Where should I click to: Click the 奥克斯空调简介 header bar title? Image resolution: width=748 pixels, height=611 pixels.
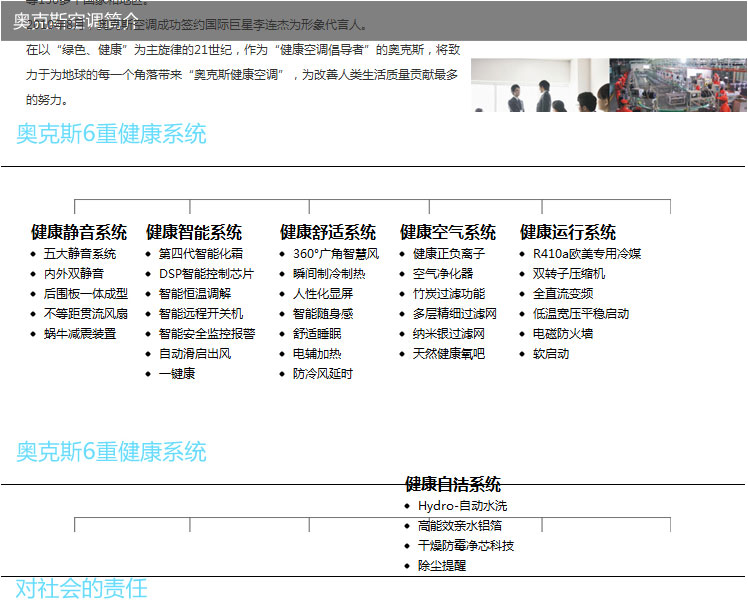click(x=76, y=21)
